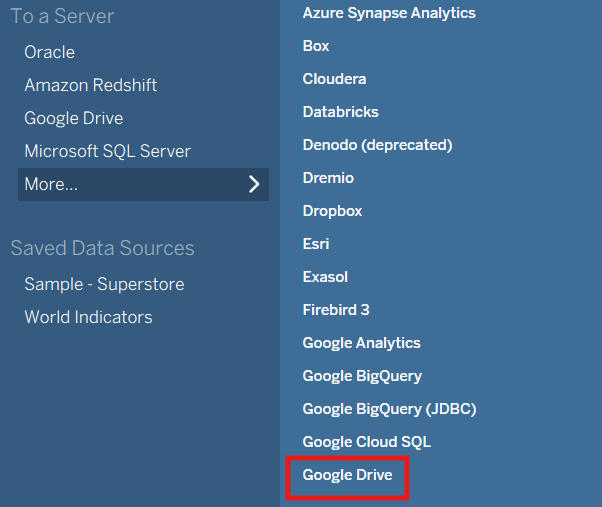Choose Google Drive in the left To a Server list

74,118
